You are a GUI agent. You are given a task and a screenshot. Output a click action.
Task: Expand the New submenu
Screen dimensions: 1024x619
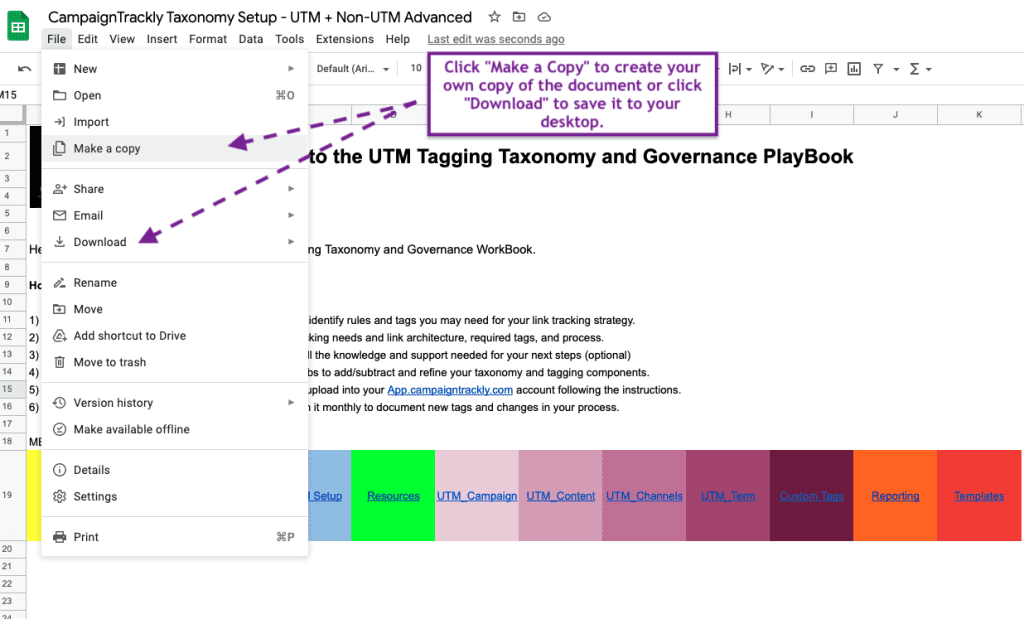[x=291, y=69]
